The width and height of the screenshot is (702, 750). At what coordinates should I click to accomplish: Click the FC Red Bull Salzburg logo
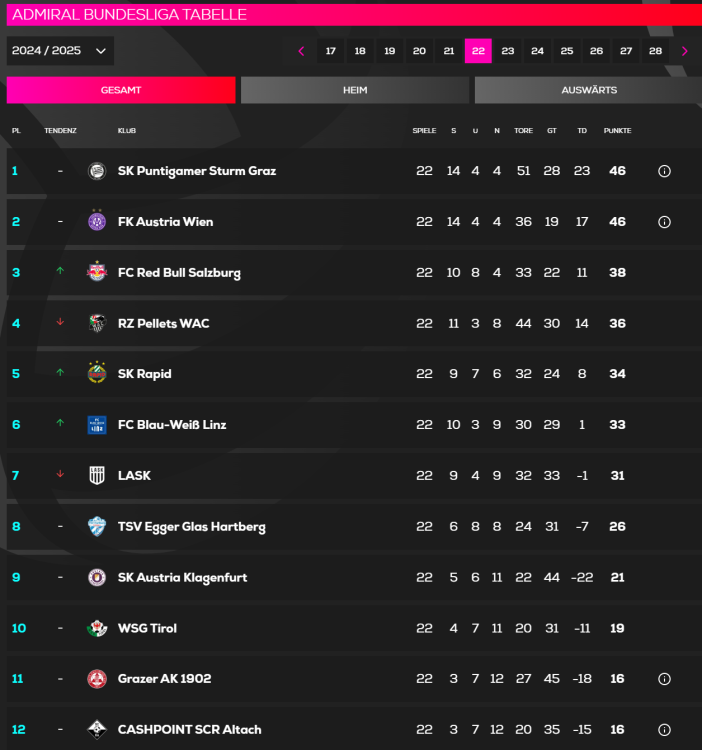[97, 273]
